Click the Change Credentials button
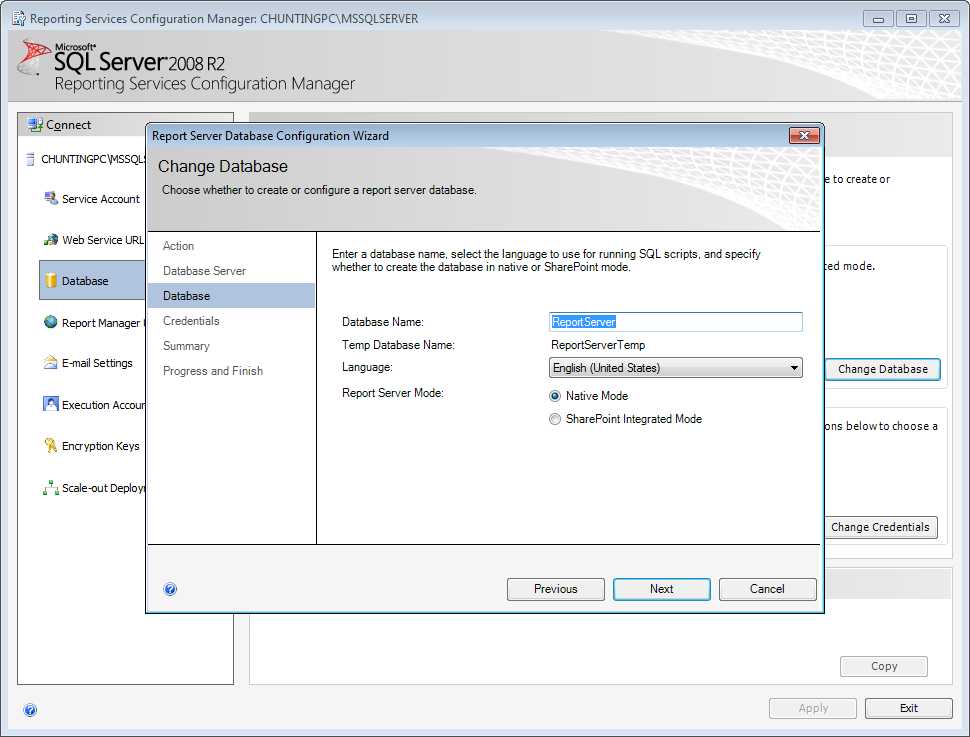The height and width of the screenshot is (737, 970). click(880, 527)
